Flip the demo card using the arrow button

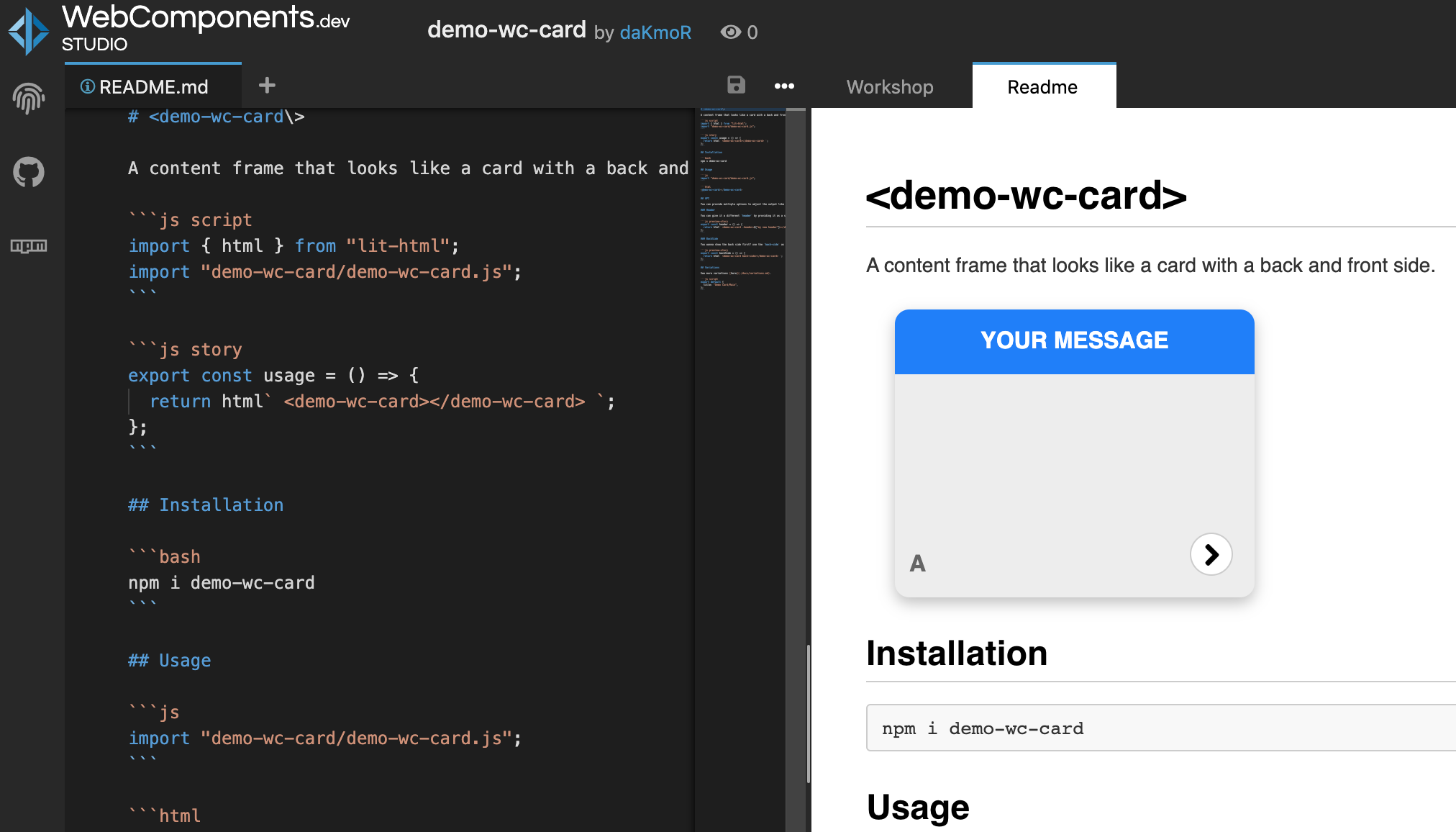(1211, 554)
